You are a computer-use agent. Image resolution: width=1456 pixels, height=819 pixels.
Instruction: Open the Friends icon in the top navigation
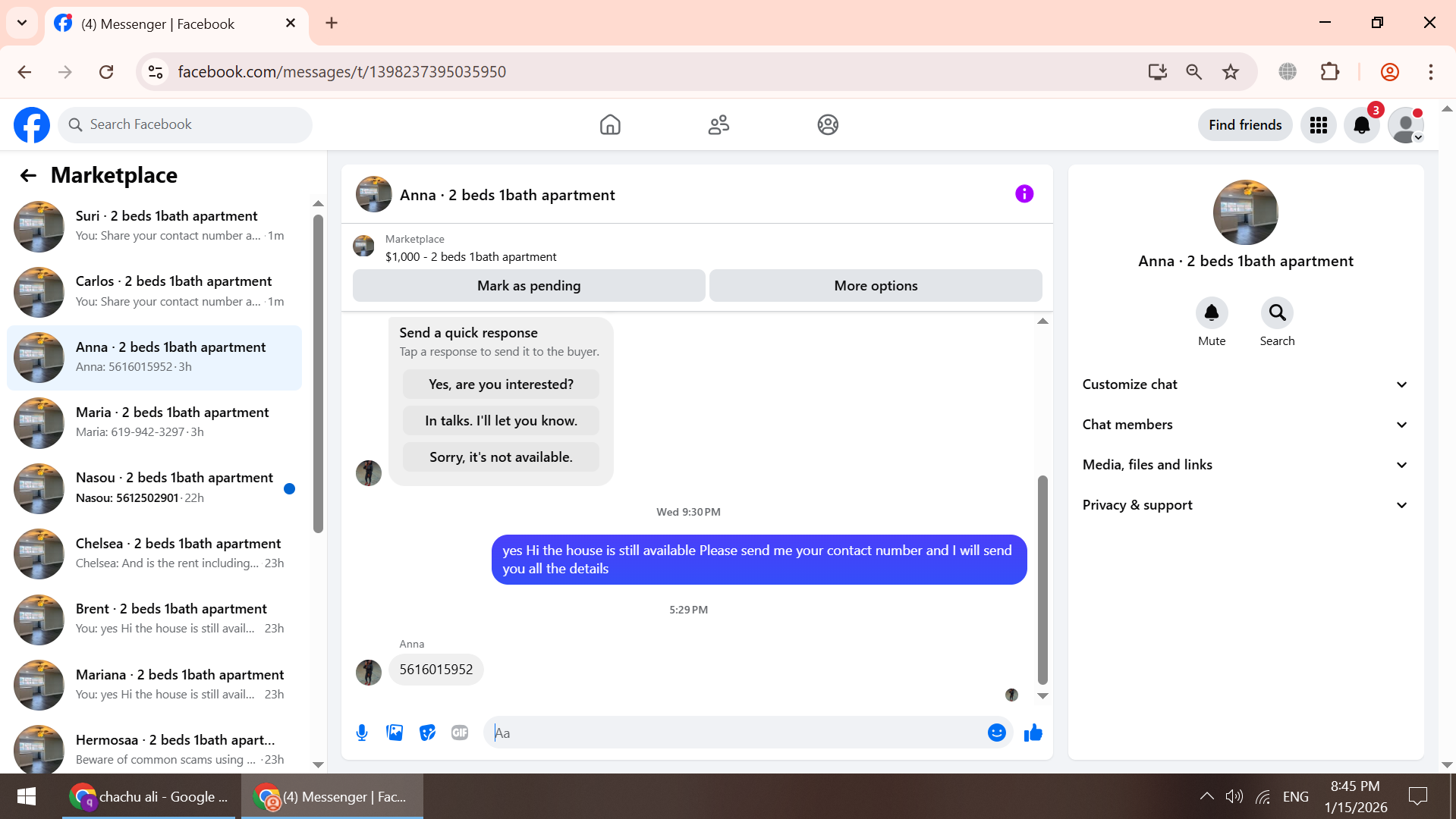click(x=719, y=125)
